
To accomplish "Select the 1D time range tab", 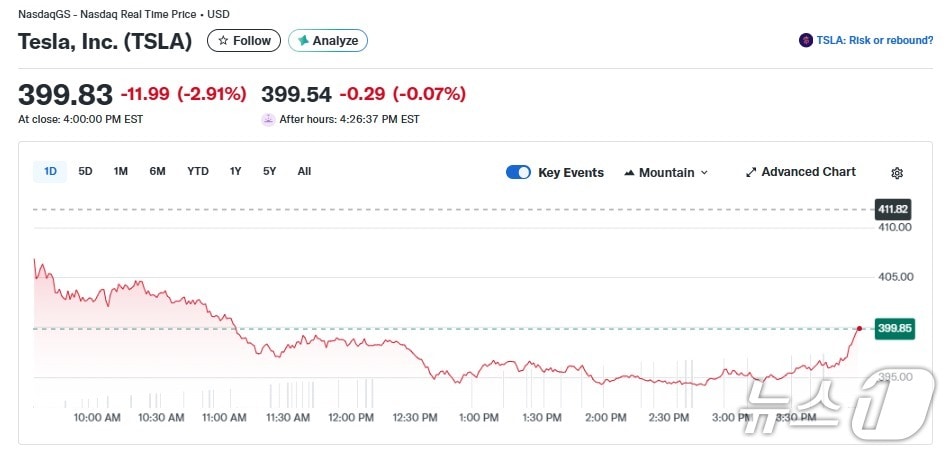I will coord(50,171).
